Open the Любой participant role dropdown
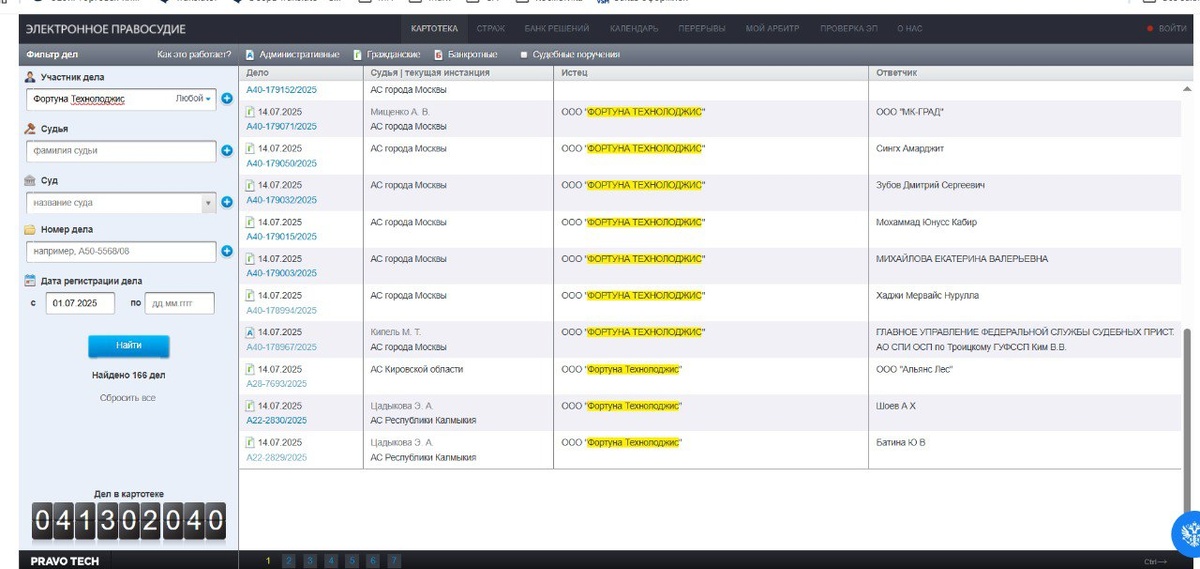This screenshot has width=1200, height=569. 193,99
